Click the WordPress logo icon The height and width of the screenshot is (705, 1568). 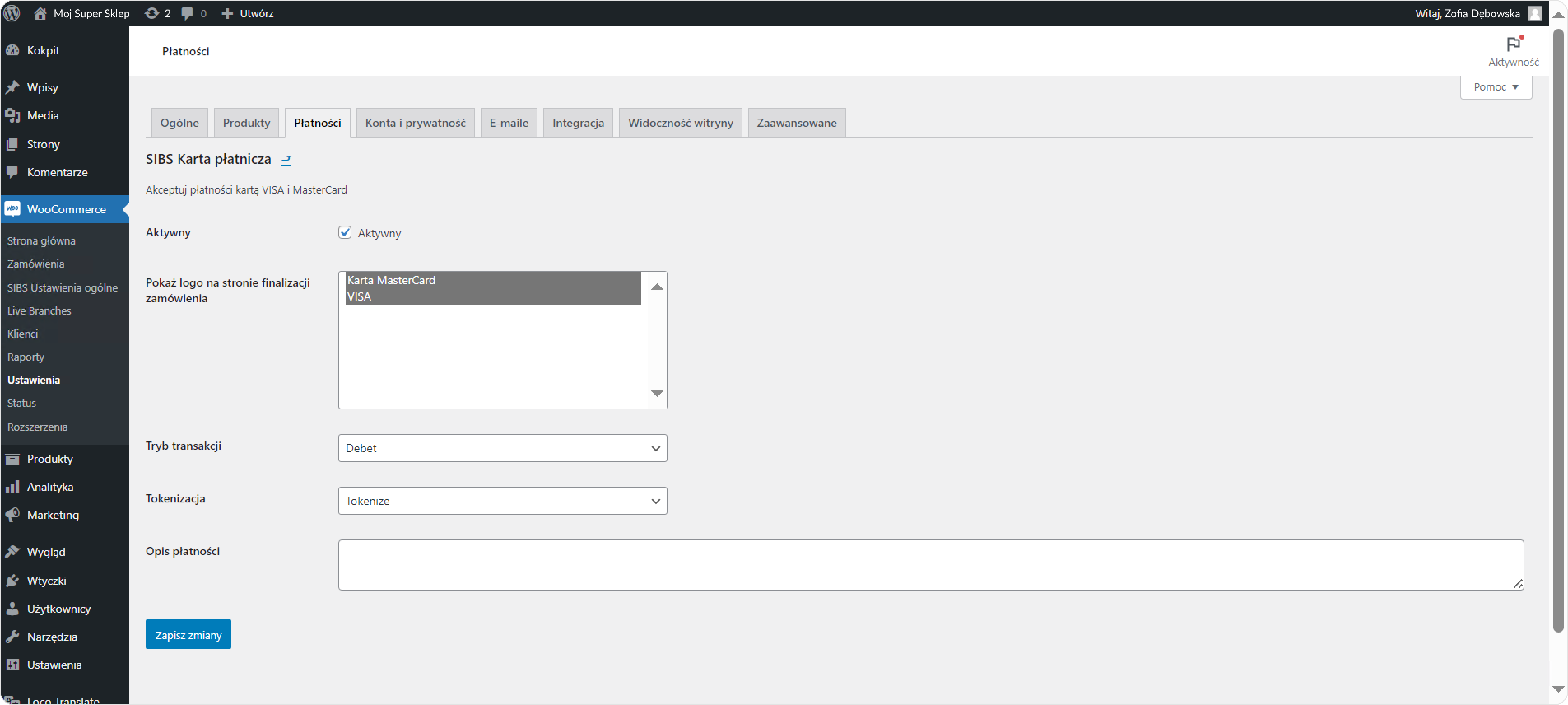pyautogui.click(x=12, y=13)
